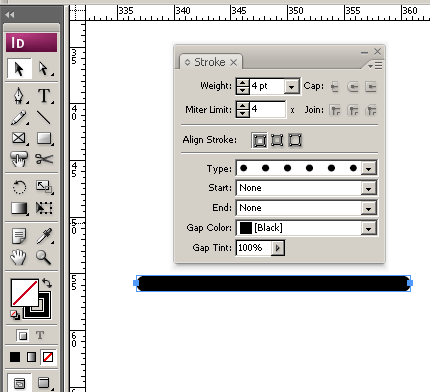Switch to Normal view mode

point(19,383)
